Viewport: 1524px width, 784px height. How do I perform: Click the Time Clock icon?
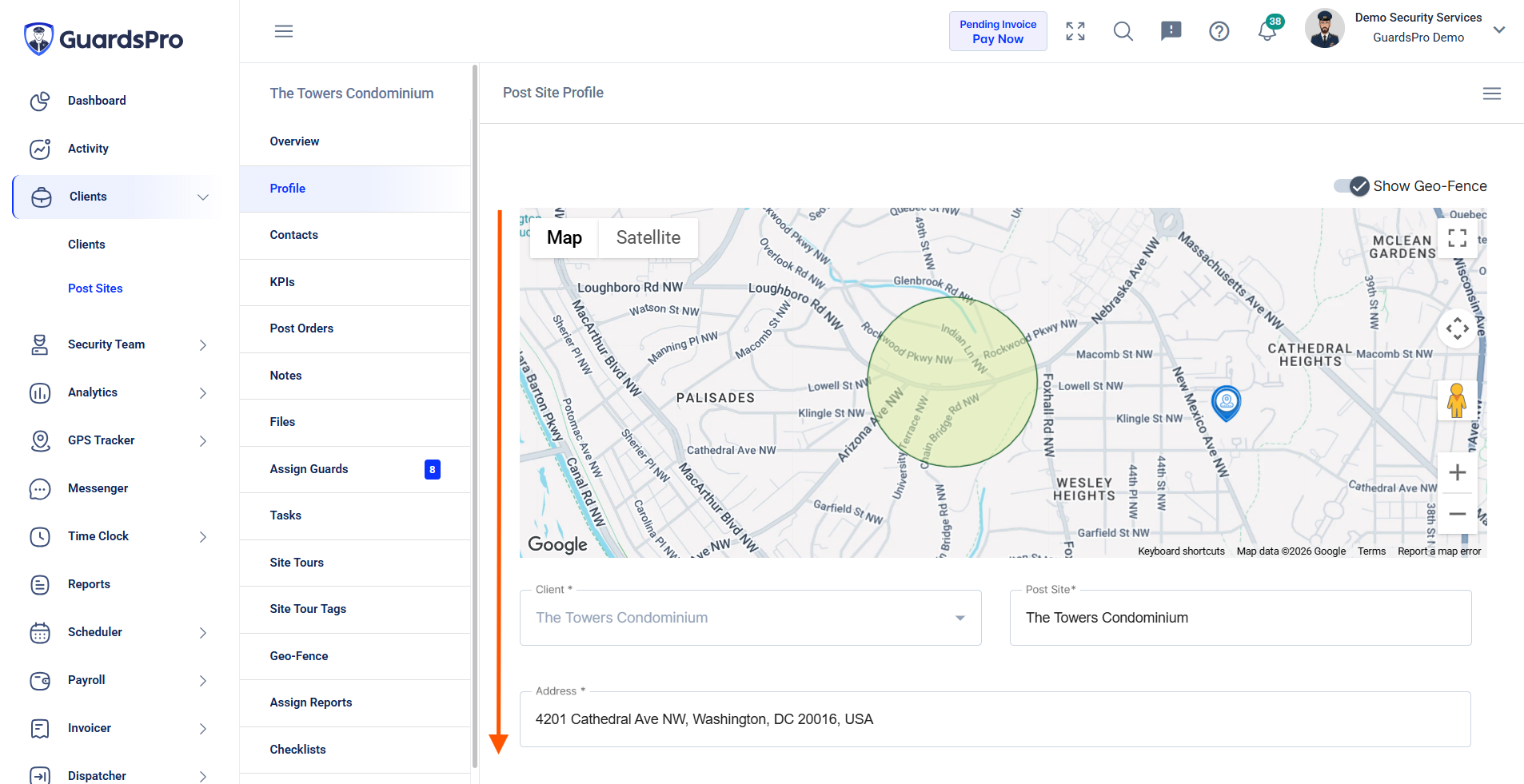[40, 537]
